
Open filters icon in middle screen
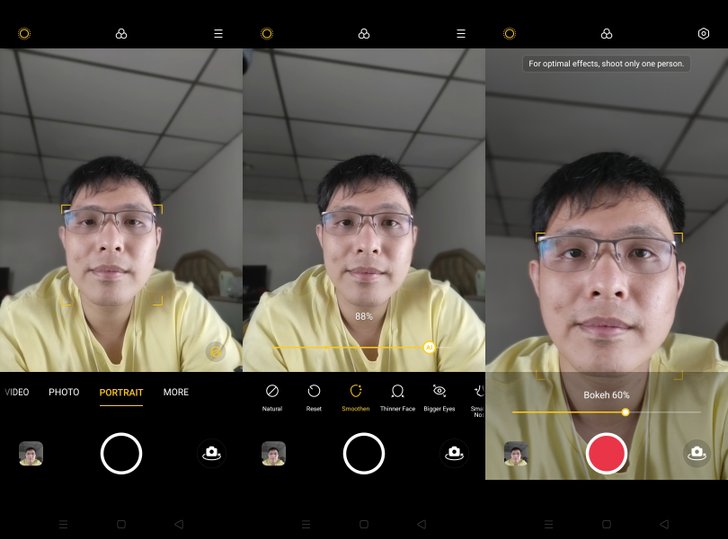(364, 33)
